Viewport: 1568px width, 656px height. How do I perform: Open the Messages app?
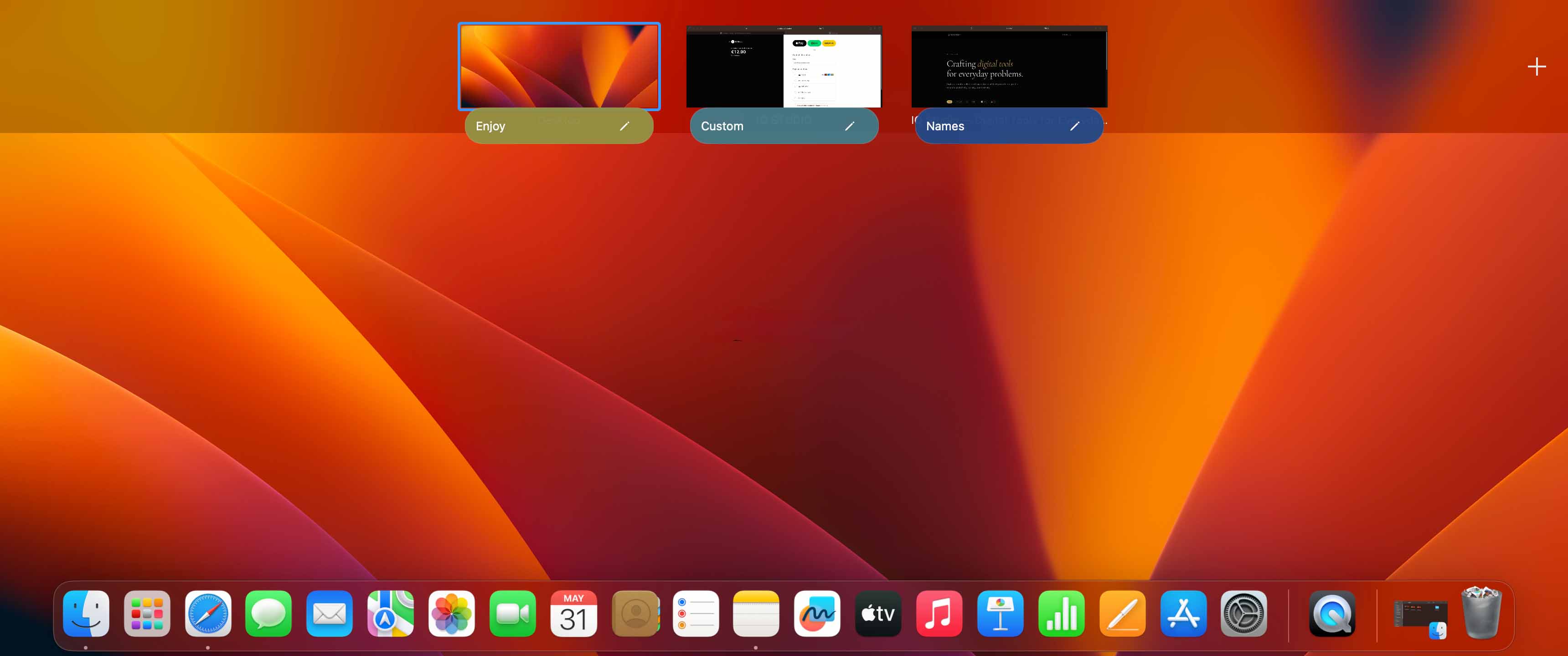point(268,613)
